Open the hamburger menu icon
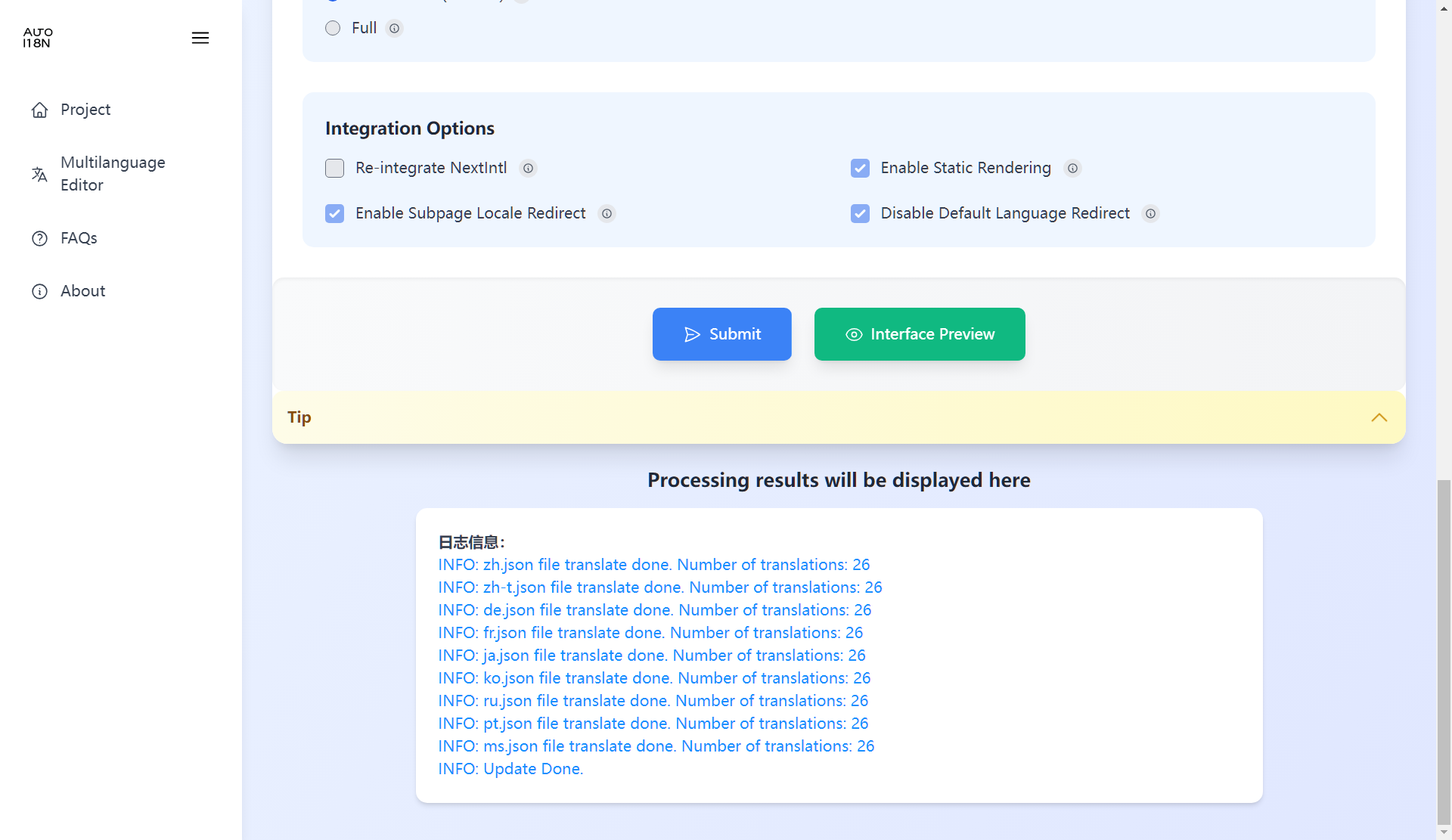This screenshot has height=840, width=1452. 200,38
